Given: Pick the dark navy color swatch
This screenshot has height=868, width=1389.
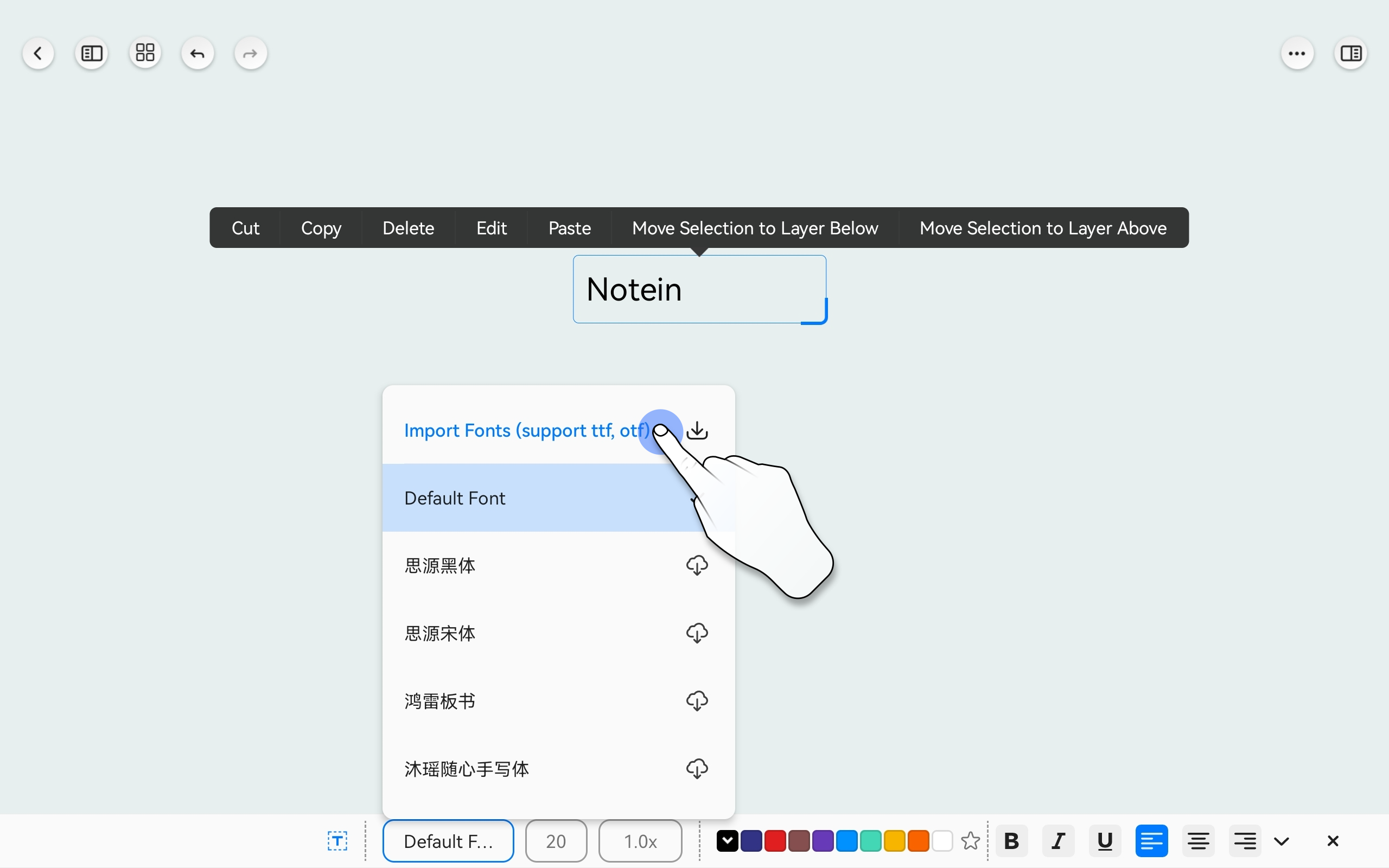Looking at the screenshot, I should coord(751,841).
